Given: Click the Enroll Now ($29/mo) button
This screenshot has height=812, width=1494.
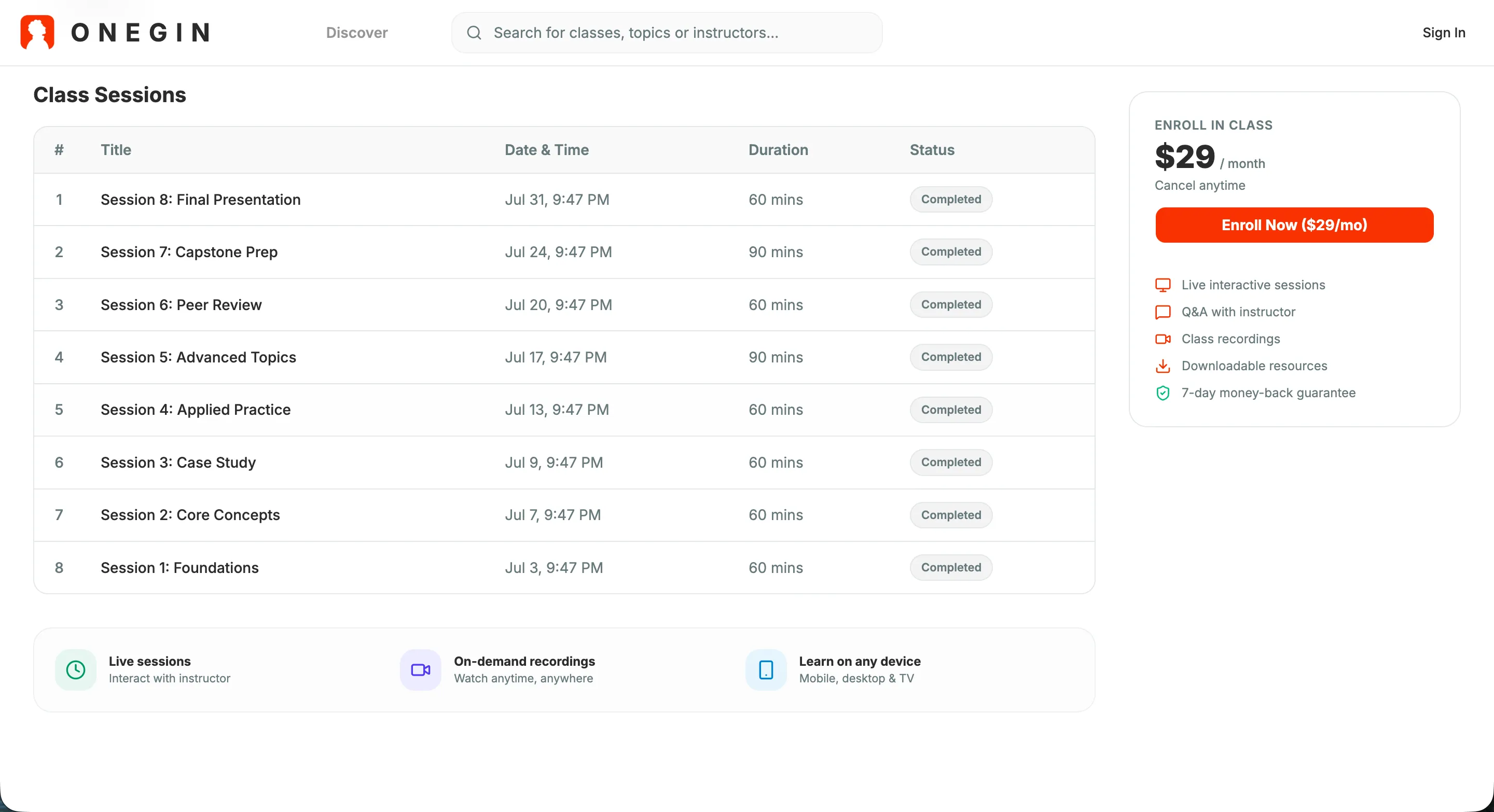Looking at the screenshot, I should (1294, 225).
